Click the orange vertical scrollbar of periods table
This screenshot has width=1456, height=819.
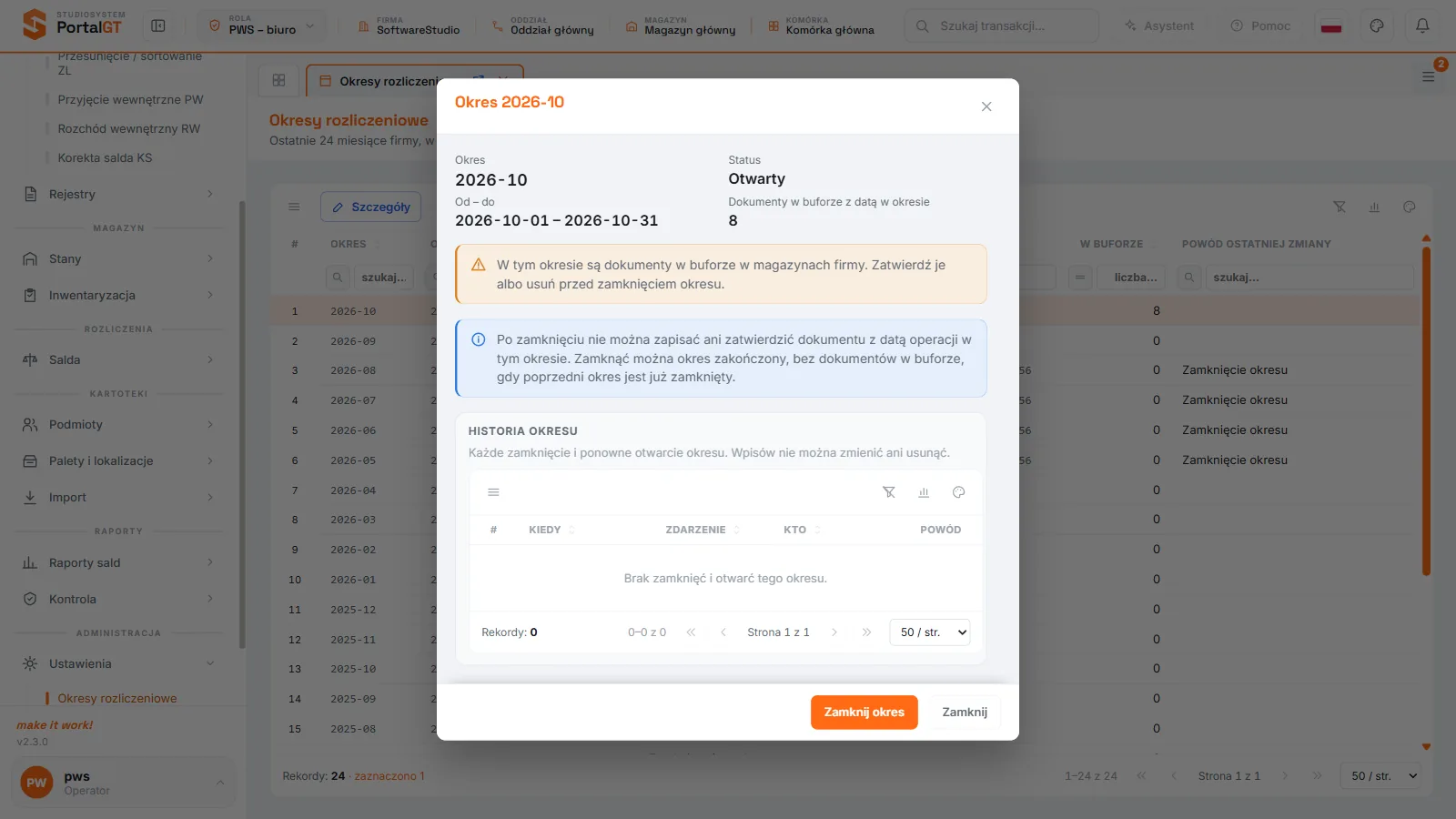[1426, 409]
